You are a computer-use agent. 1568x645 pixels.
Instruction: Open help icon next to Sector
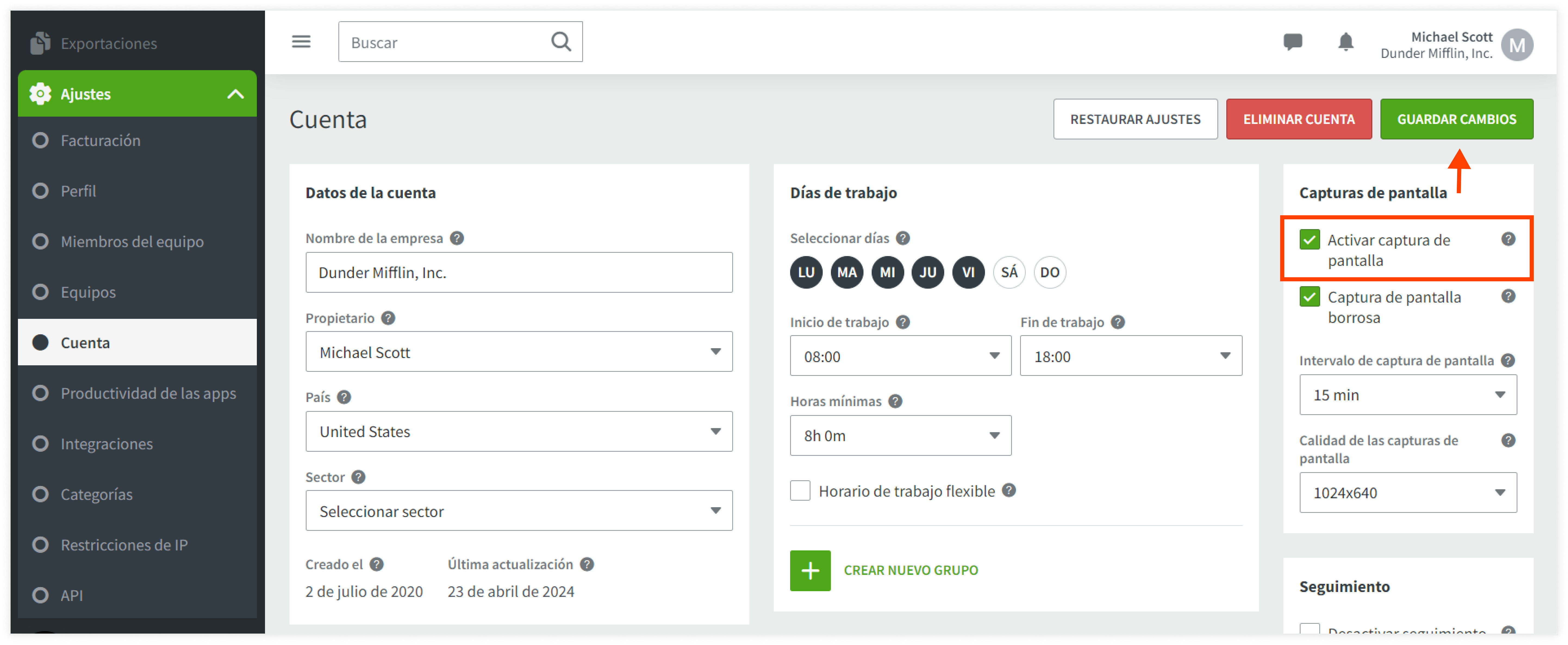click(x=358, y=476)
